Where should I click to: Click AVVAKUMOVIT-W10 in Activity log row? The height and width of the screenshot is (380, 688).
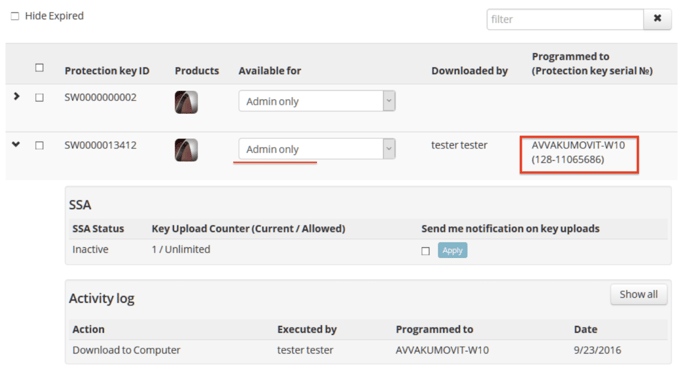click(442, 350)
